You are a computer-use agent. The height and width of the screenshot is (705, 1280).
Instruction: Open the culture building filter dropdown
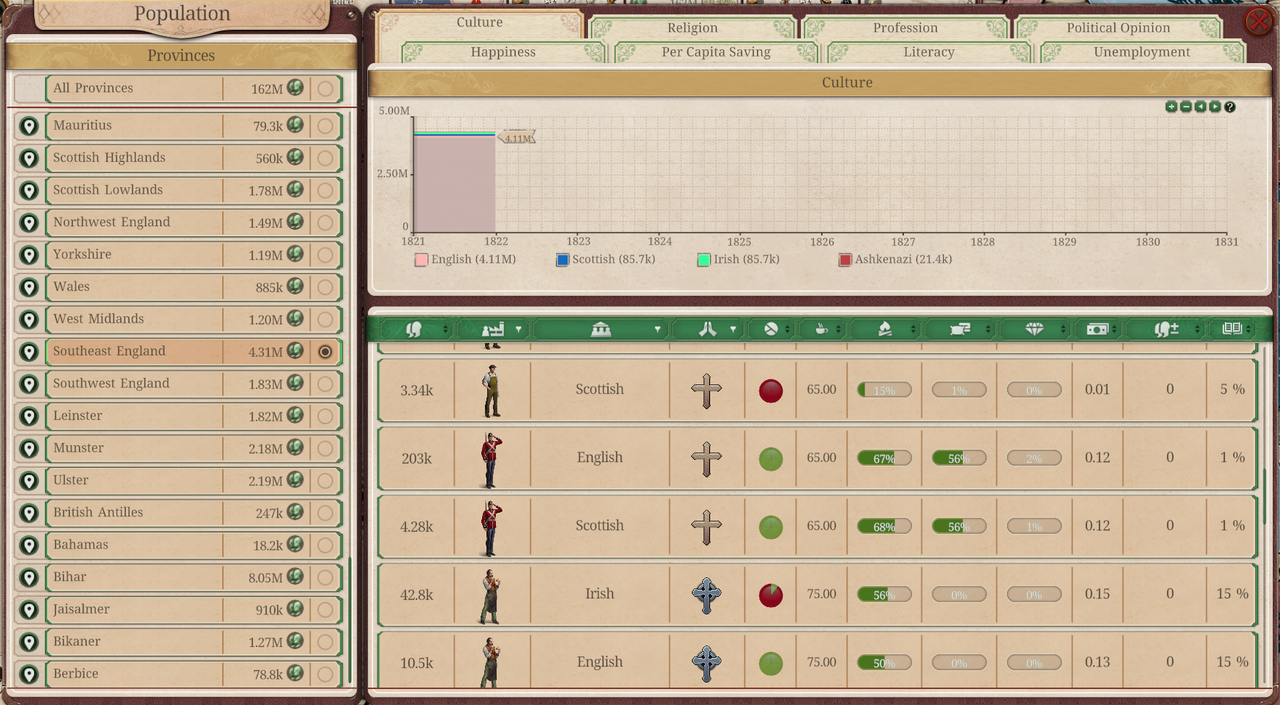(657, 329)
